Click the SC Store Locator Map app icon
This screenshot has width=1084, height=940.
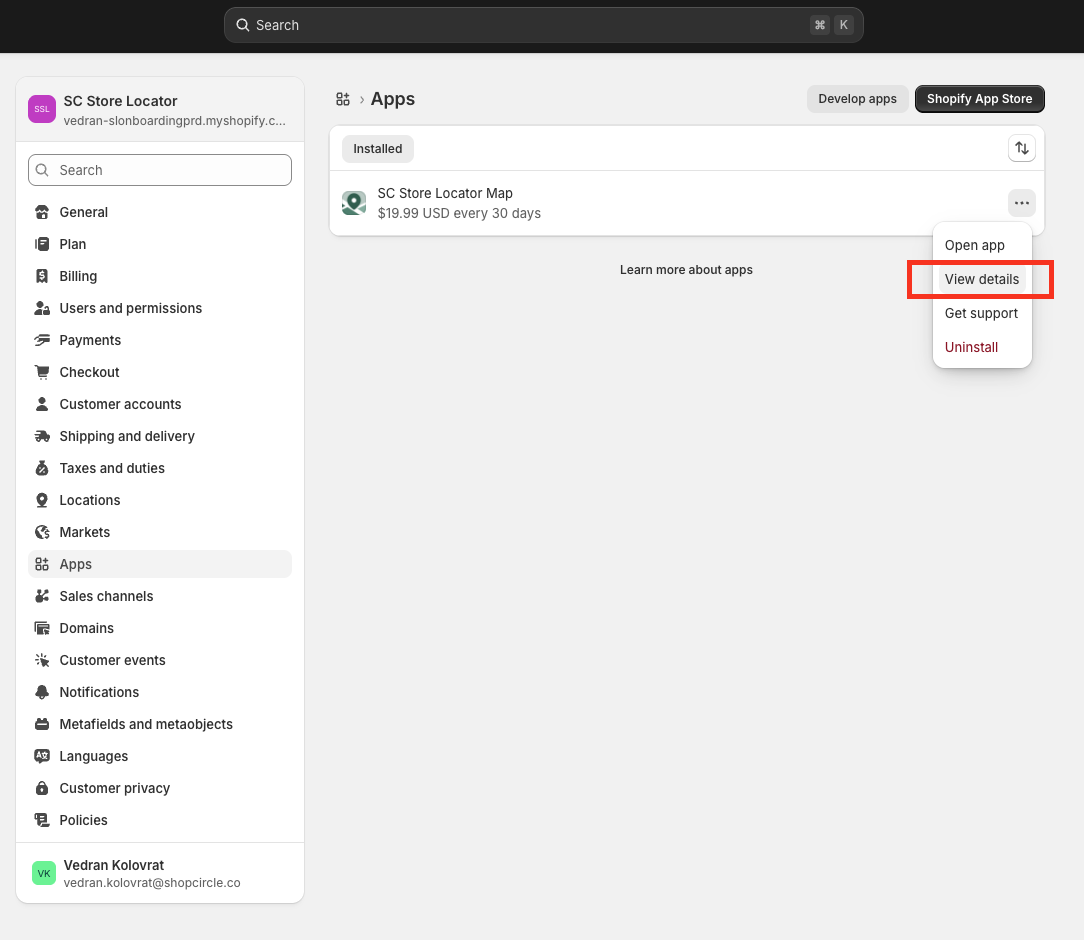coord(354,203)
